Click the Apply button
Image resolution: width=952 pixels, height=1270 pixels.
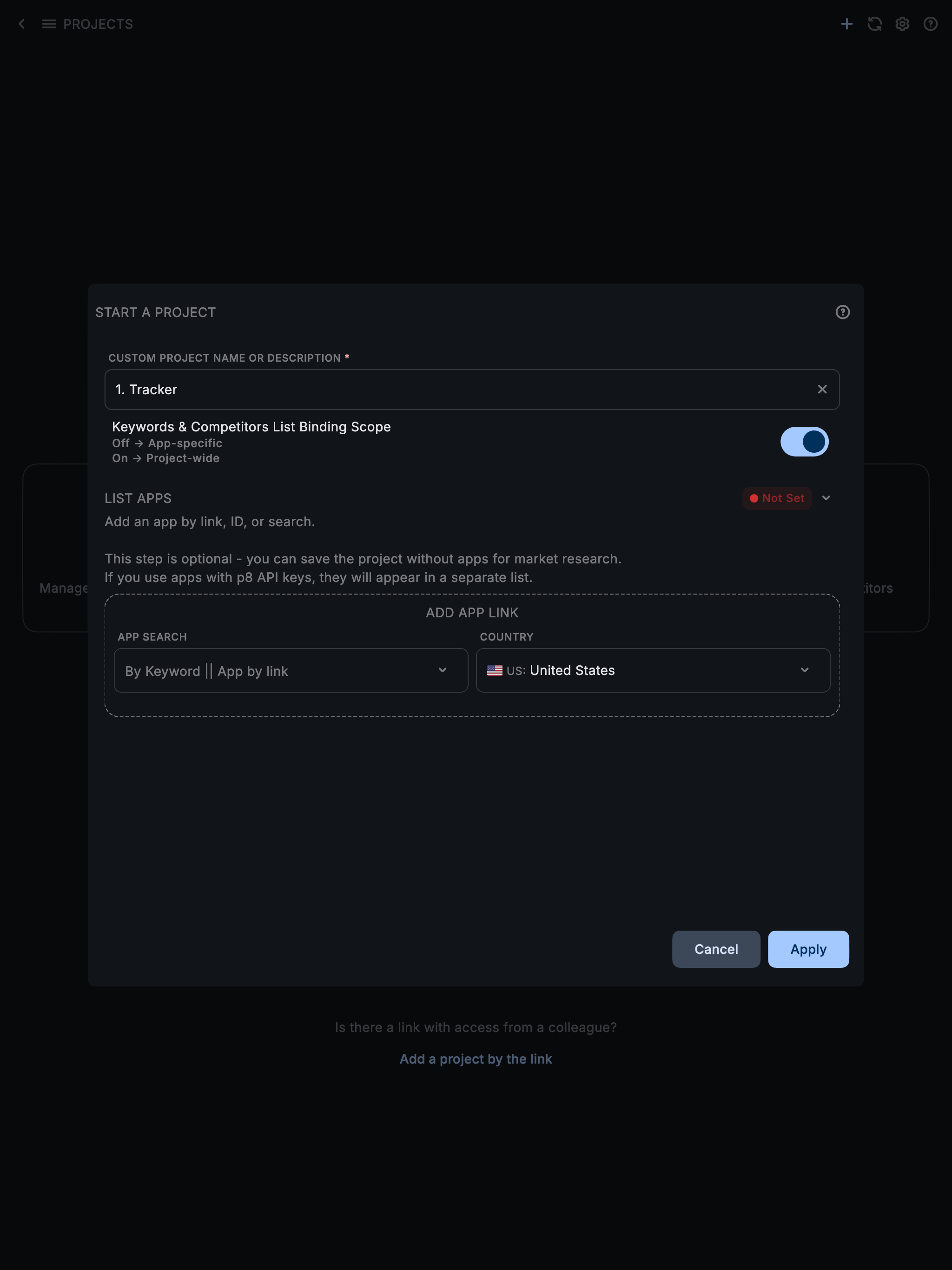(808, 949)
